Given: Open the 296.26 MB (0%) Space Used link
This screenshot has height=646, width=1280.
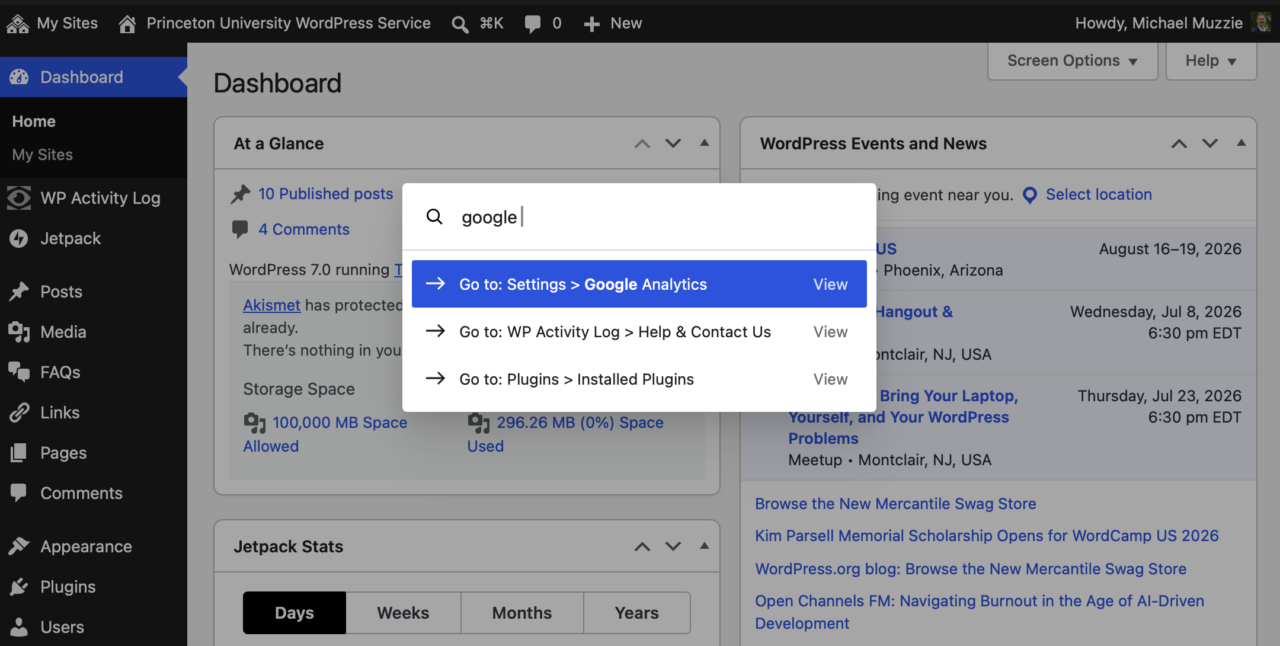Looking at the screenshot, I should click(565, 434).
